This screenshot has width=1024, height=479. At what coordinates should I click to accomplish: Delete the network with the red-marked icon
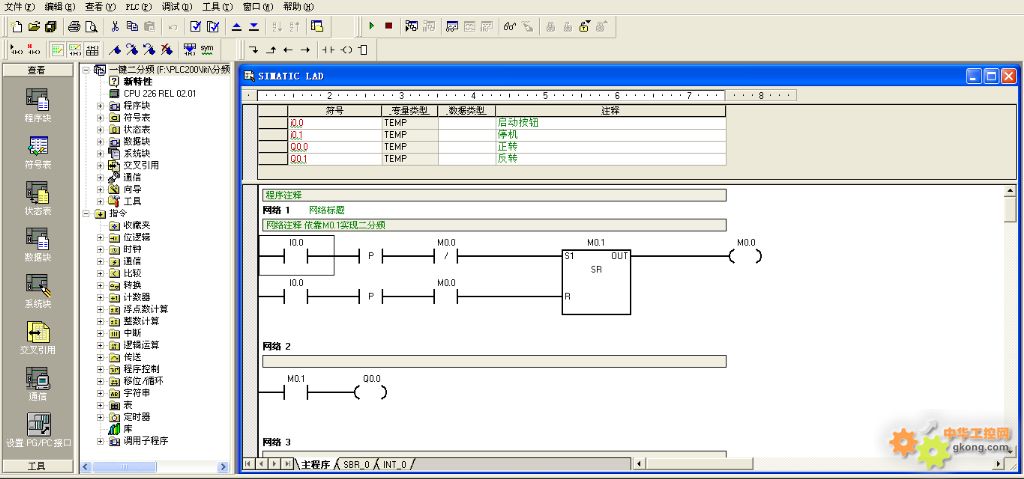click(34, 50)
